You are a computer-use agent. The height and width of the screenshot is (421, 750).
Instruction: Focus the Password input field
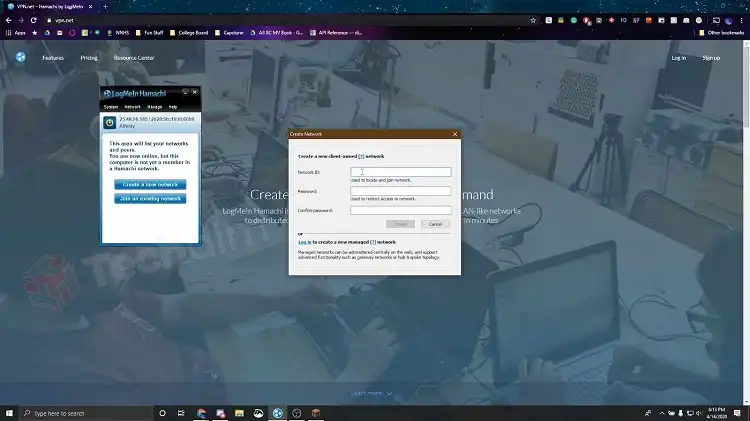[x=400, y=191]
